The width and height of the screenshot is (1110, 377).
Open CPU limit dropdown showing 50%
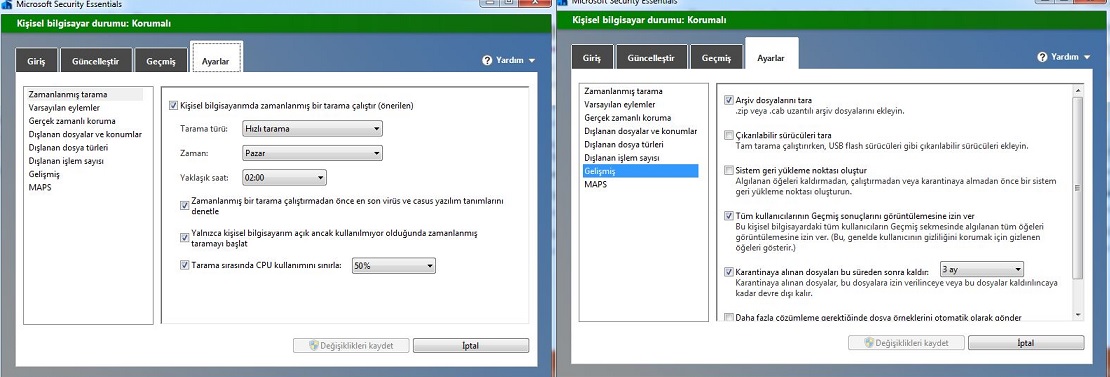point(394,266)
